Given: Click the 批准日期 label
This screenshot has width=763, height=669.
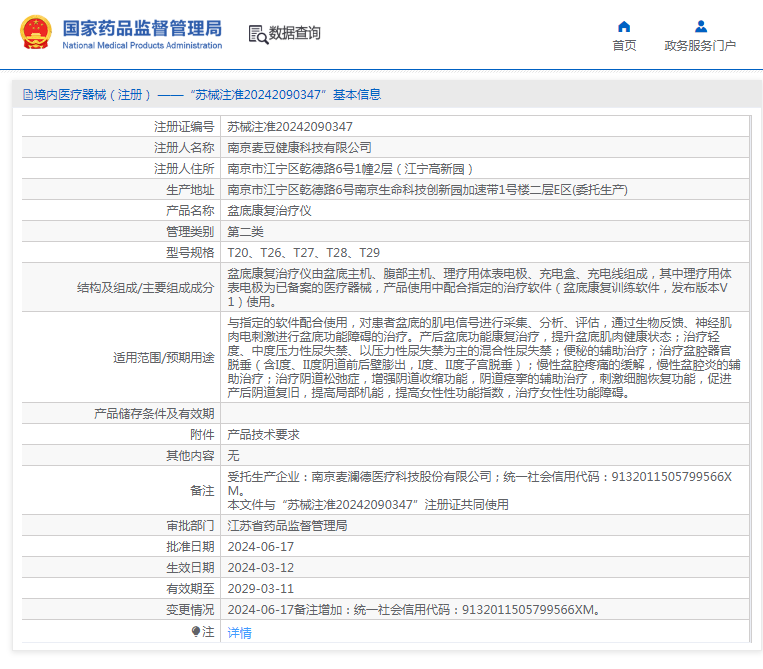Looking at the screenshot, I should pyautogui.click(x=190, y=546).
